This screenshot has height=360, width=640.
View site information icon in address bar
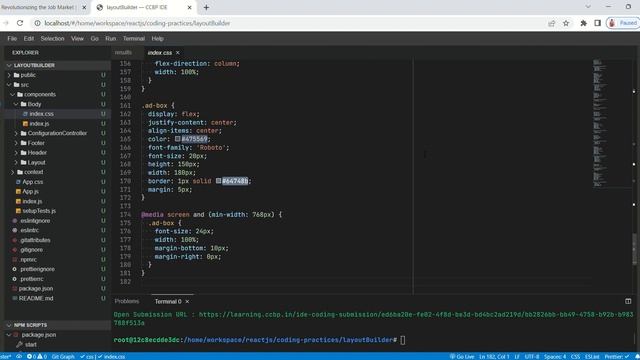point(37,23)
